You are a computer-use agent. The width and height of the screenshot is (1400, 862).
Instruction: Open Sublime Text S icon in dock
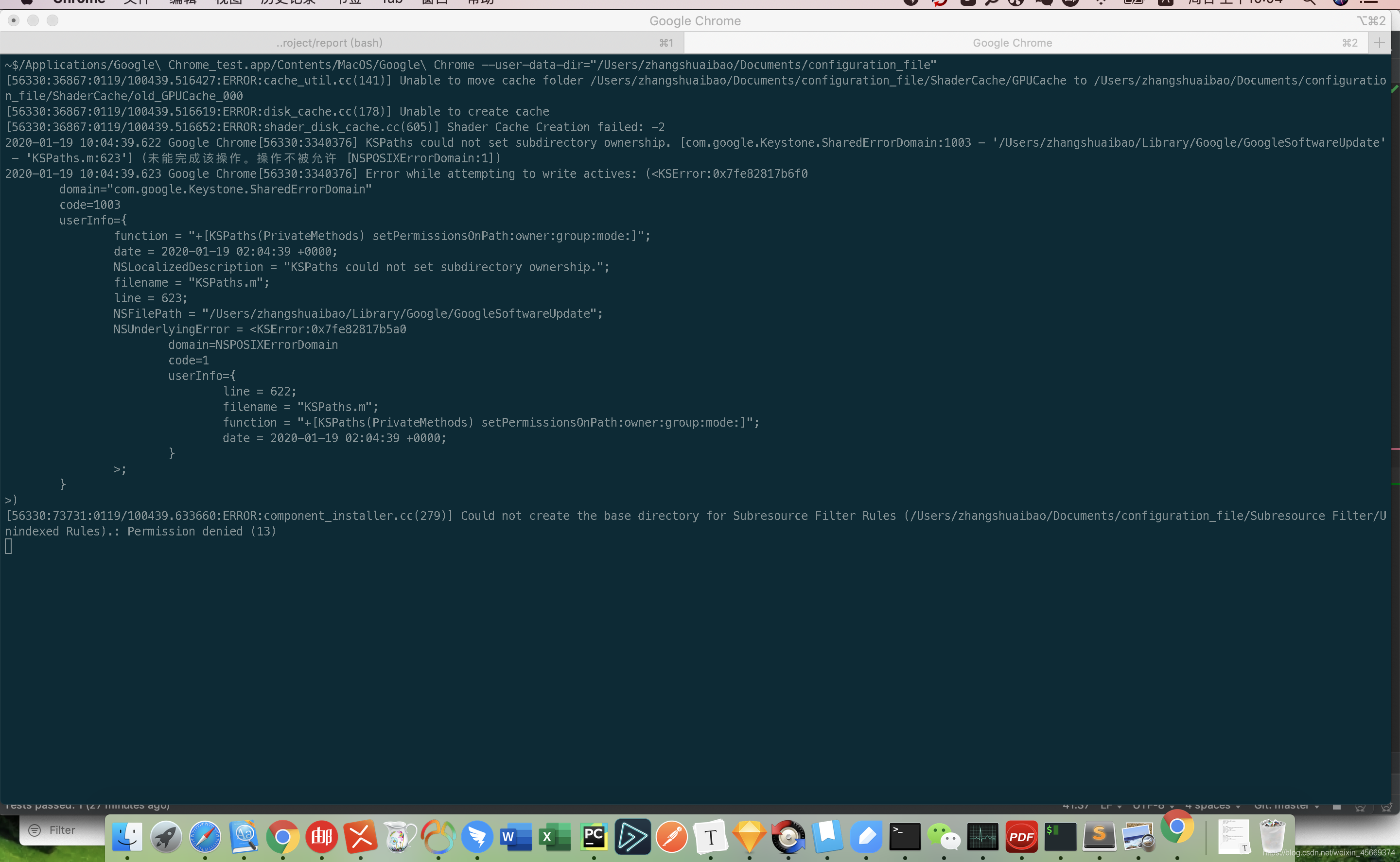pos(1100,837)
